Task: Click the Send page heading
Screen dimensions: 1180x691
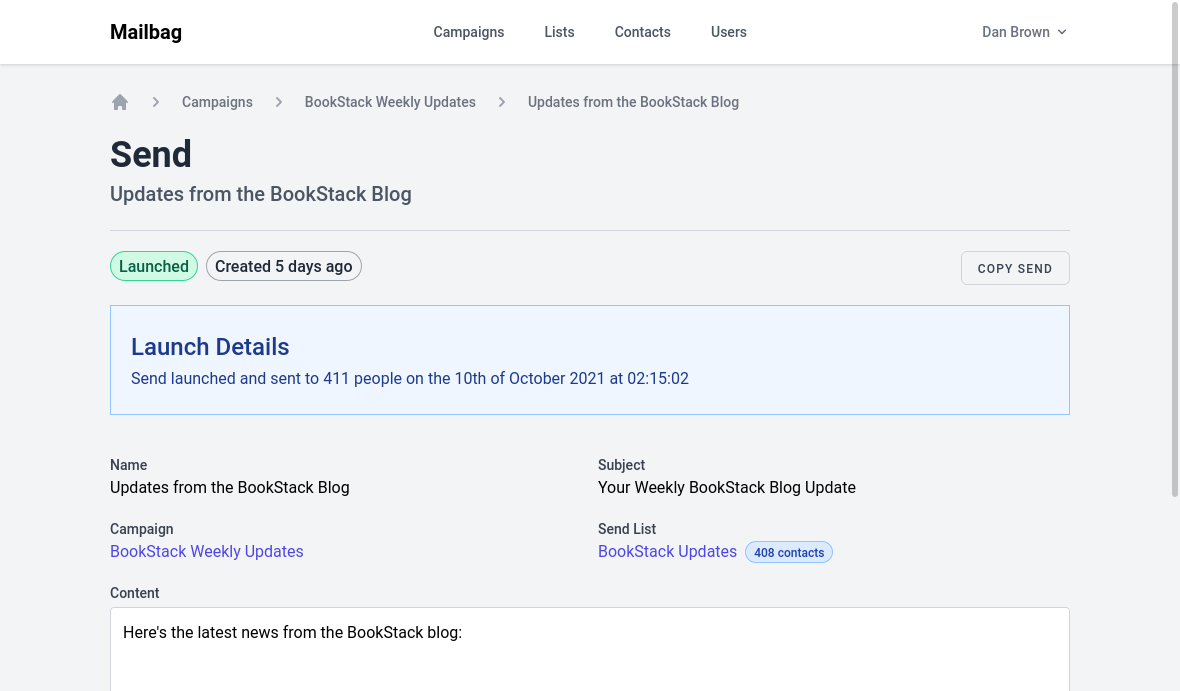Action: [x=151, y=154]
